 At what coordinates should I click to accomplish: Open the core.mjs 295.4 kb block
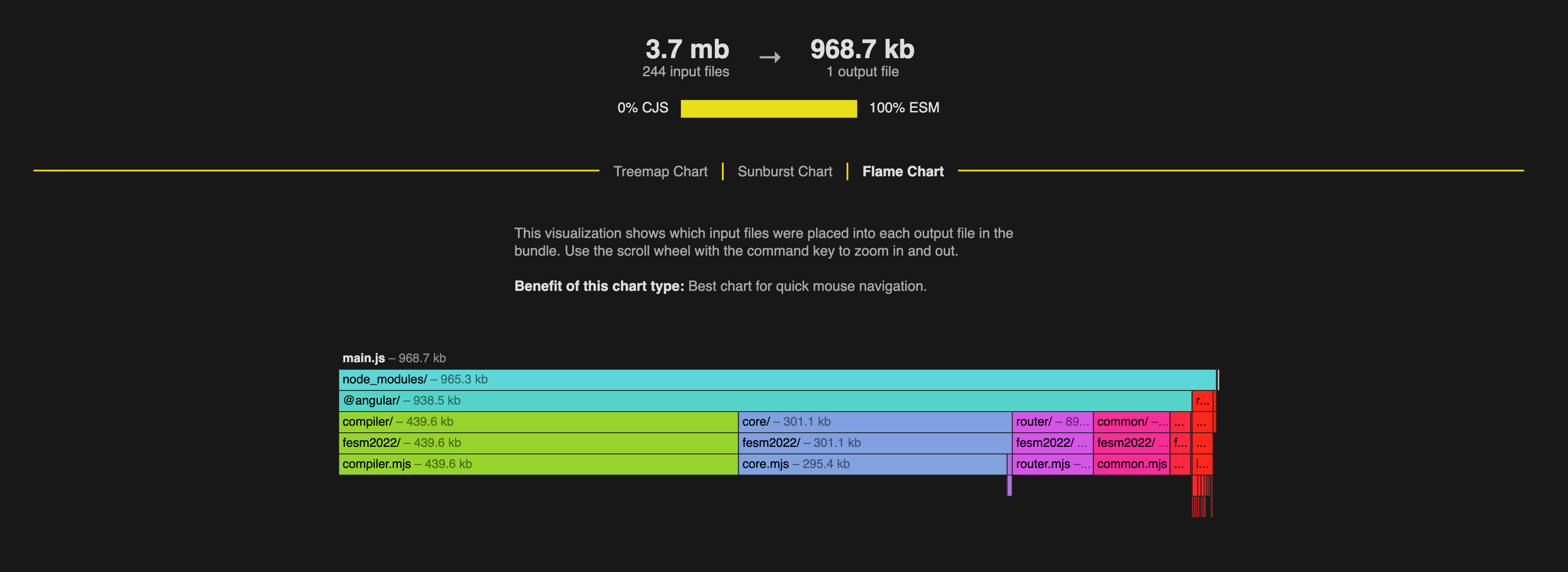tap(872, 464)
